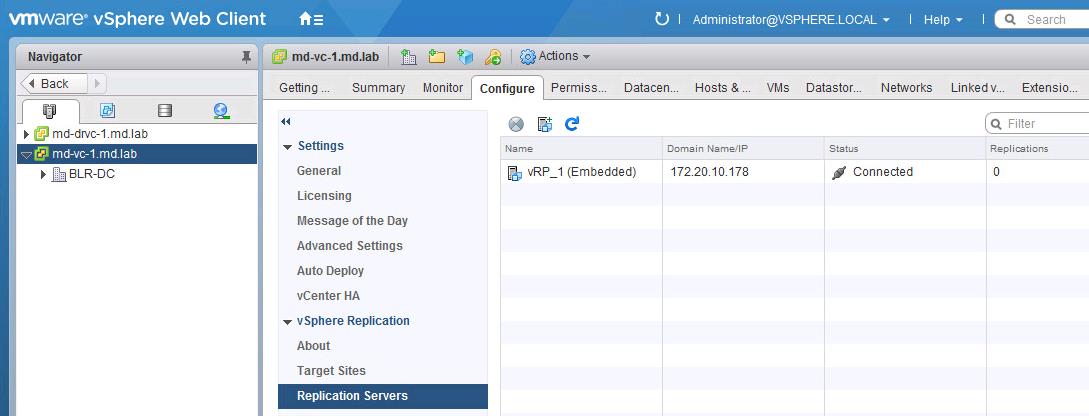Click the forward history arrow
Viewport: 1089px width, 416px height.
(x=97, y=83)
